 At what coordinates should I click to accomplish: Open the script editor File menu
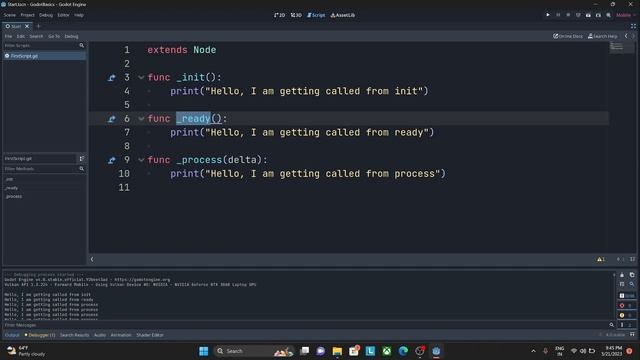coord(8,36)
